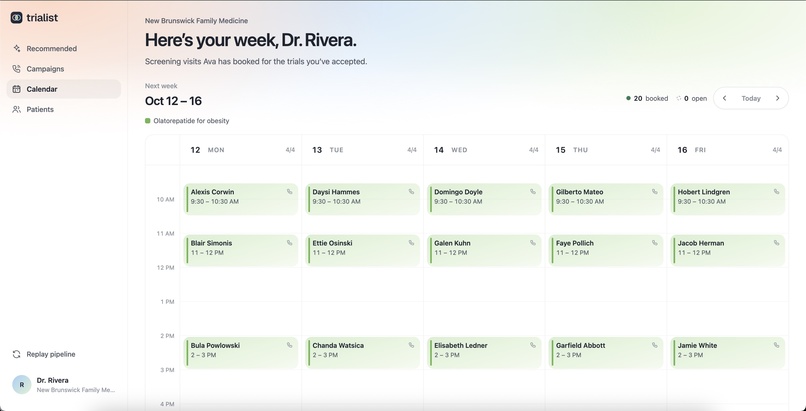Click the 0 open count

click(x=695, y=98)
